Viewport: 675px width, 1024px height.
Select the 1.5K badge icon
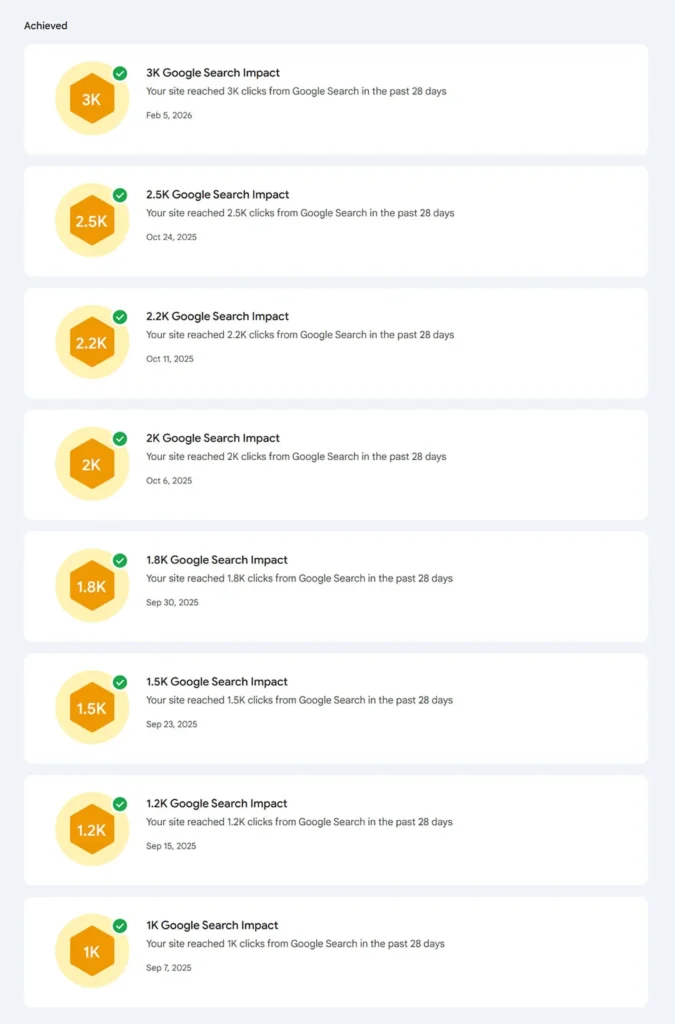(90, 707)
